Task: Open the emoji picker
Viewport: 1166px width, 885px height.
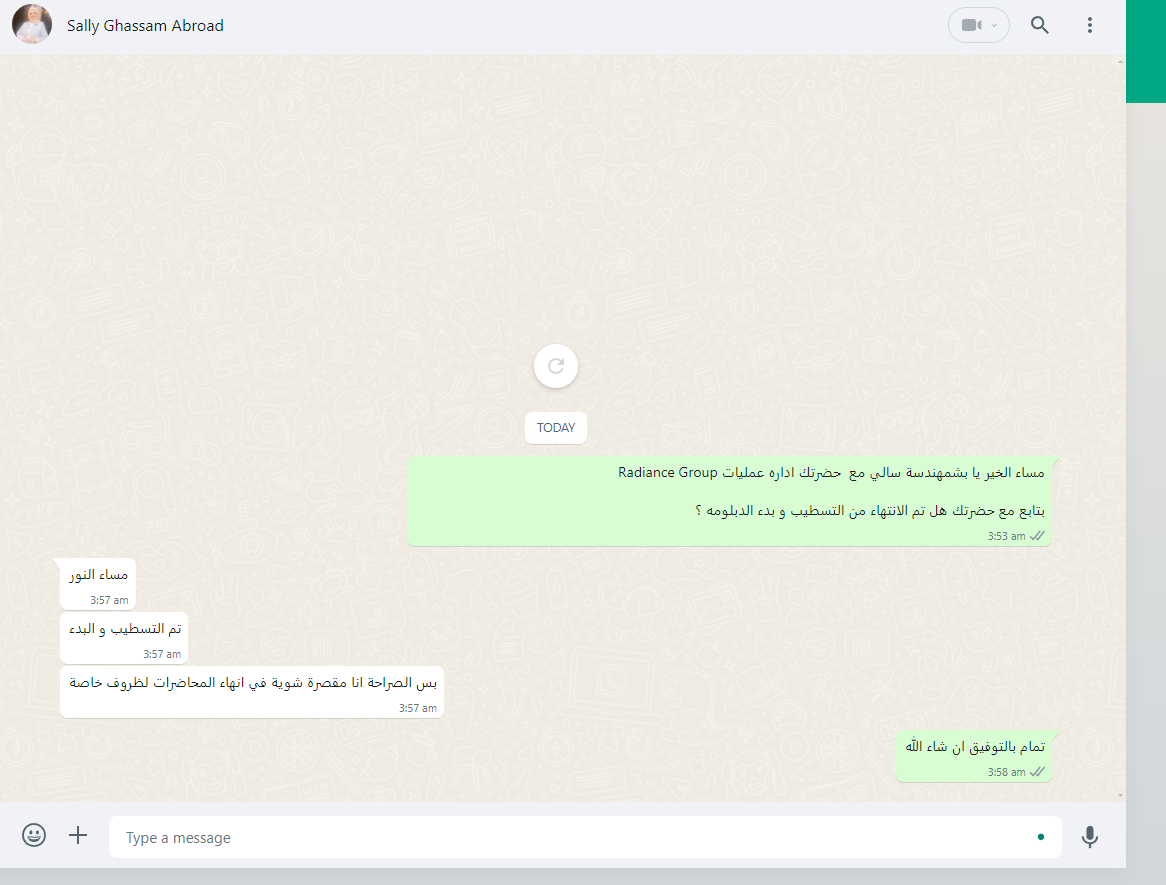Action: [33, 835]
